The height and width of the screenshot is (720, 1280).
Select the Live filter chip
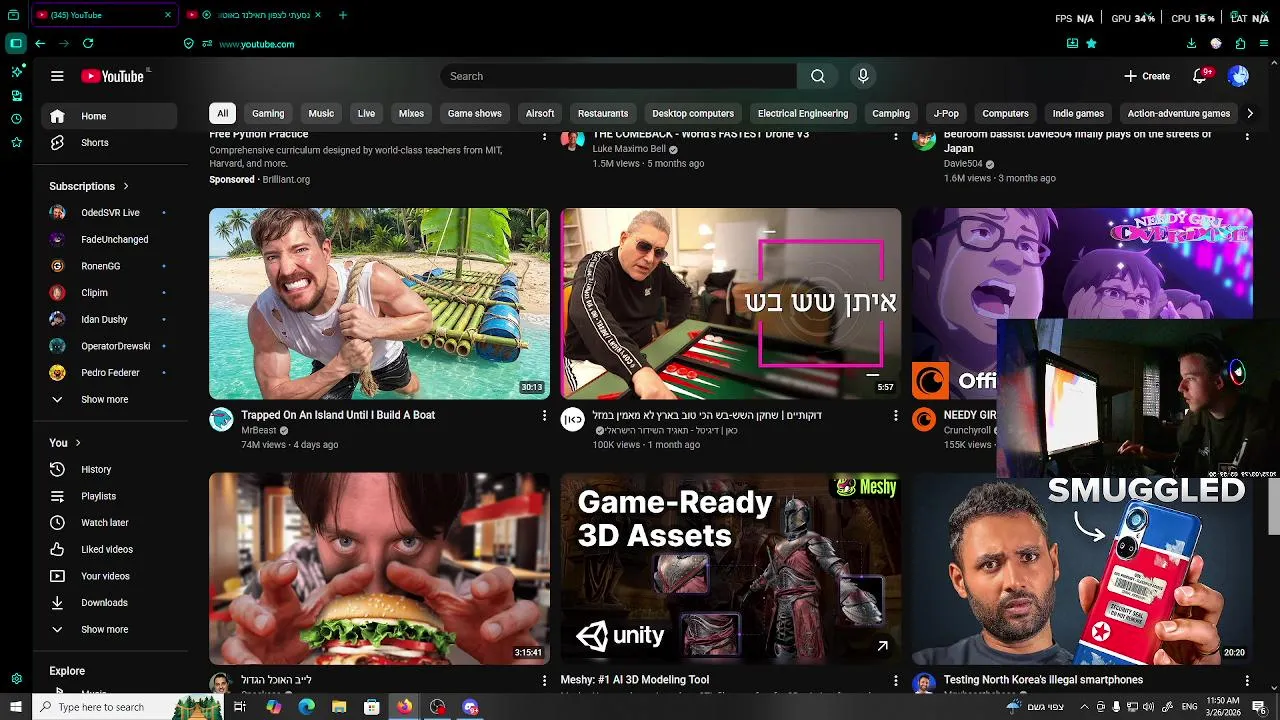coord(366,113)
